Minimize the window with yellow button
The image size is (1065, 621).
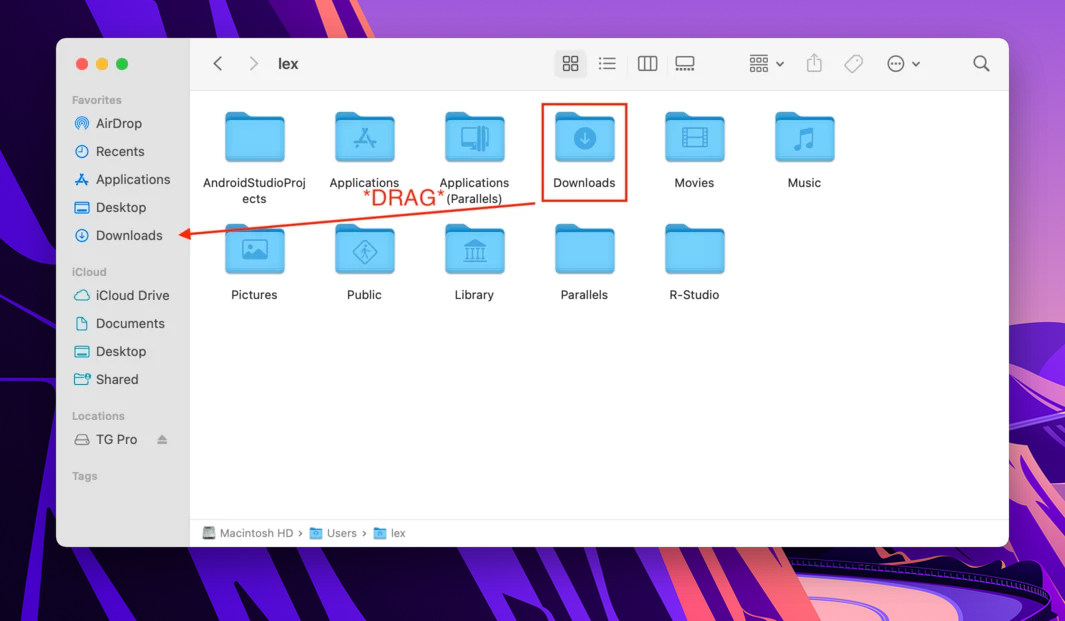tap(102, 64)
